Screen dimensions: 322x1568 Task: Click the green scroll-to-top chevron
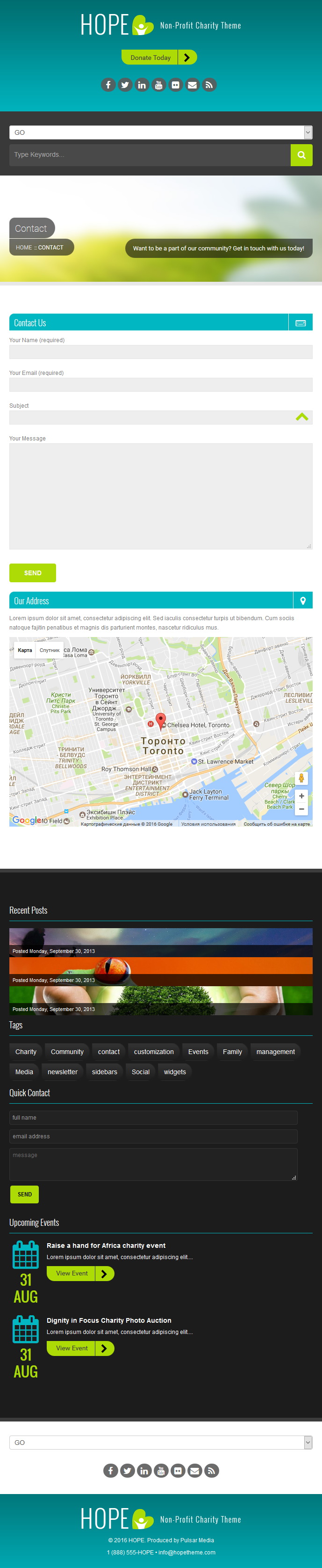click(302, 417)
